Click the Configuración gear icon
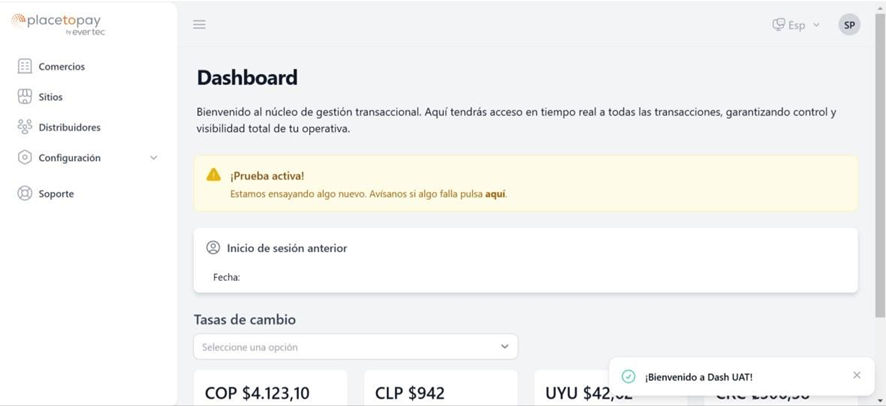 [x=25, y=158]
